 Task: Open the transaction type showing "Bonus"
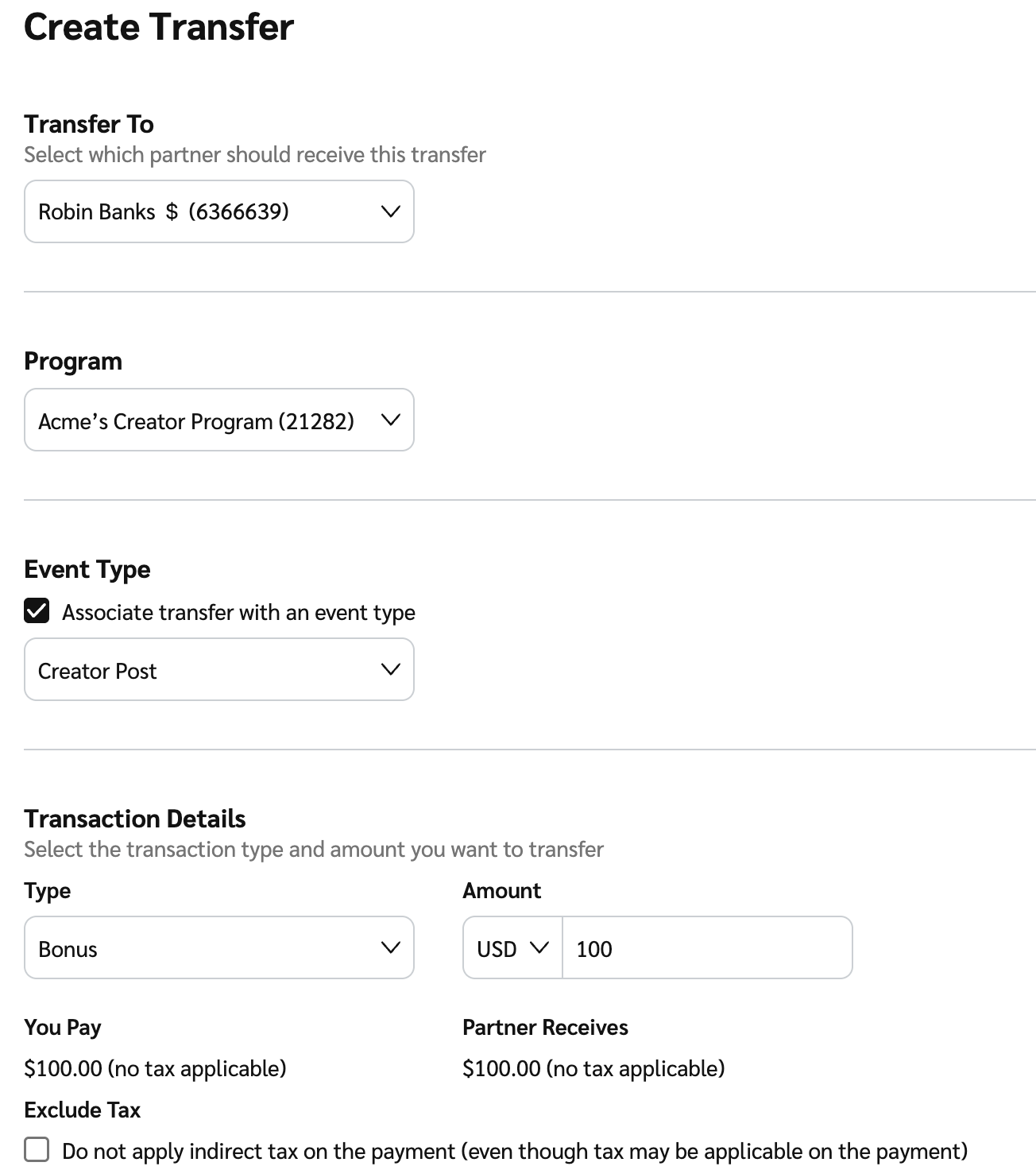(x=68, y=949)
